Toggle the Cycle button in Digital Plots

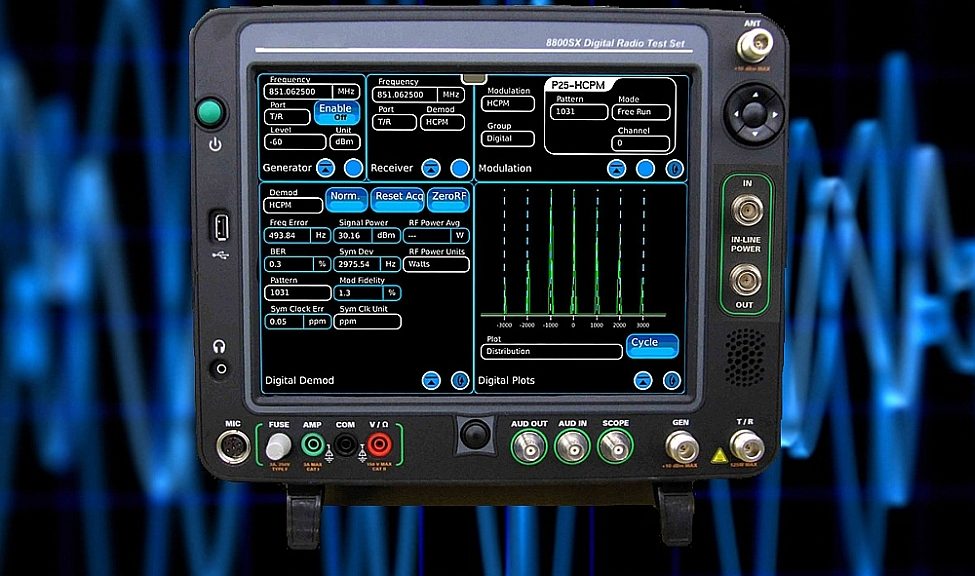click(652, 345)
